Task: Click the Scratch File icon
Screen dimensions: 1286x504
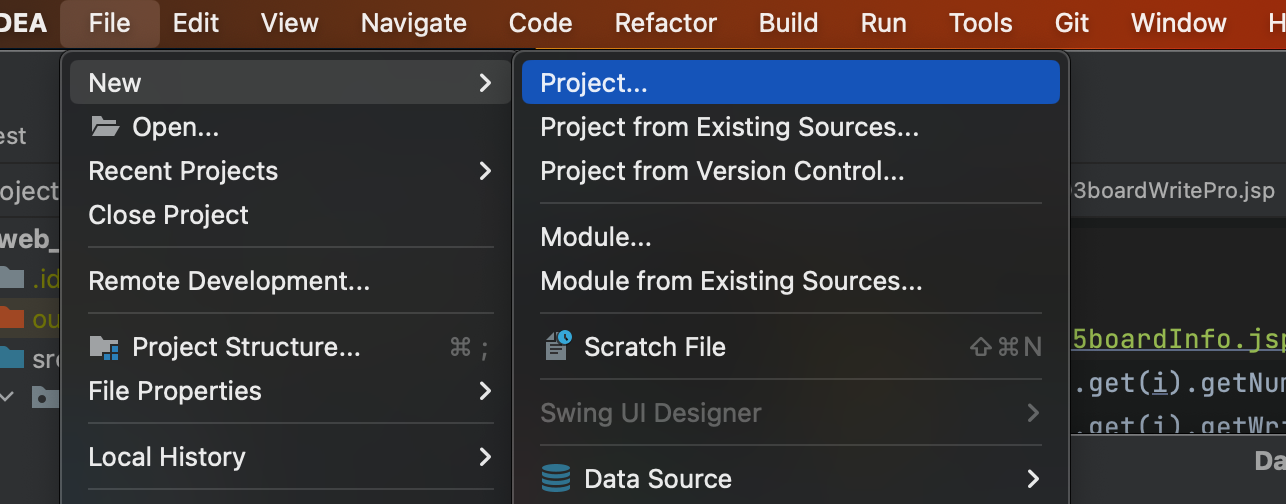Action: point(557,346)
